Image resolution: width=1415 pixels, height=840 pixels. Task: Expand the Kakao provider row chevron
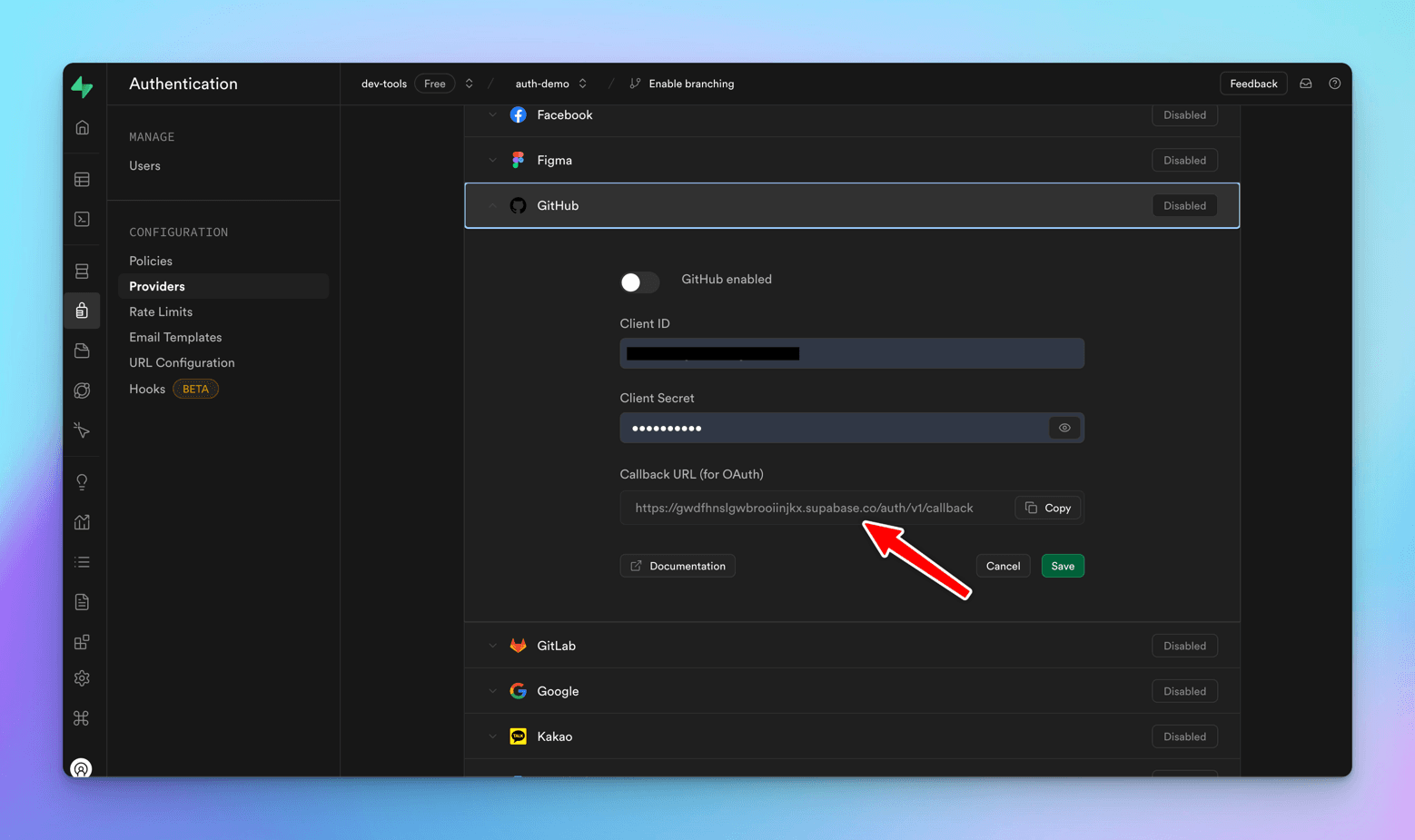492,736
